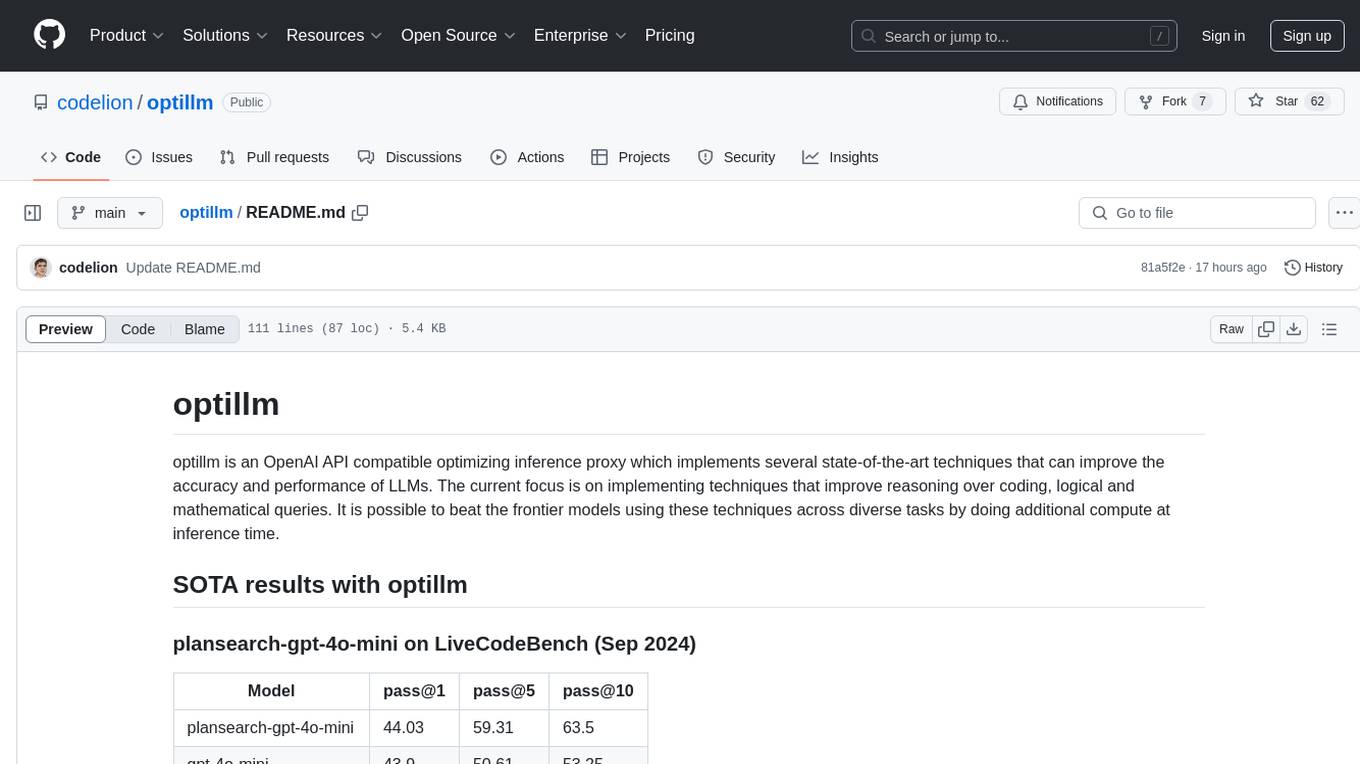This screenshot has height=764, width=1360.
Task: Open the optillm repository link
Action: [x=180, y=102]
